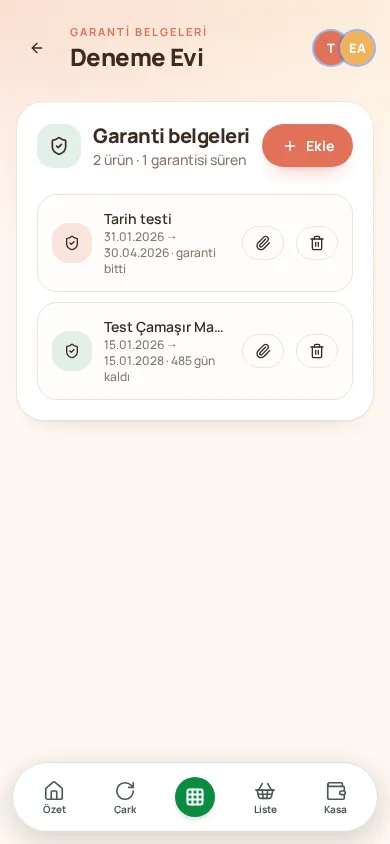Image resolution: width=390 pixels, height=844 pixels.
Task: Switch to the Özet tab
Action: (x=54, y=797)
